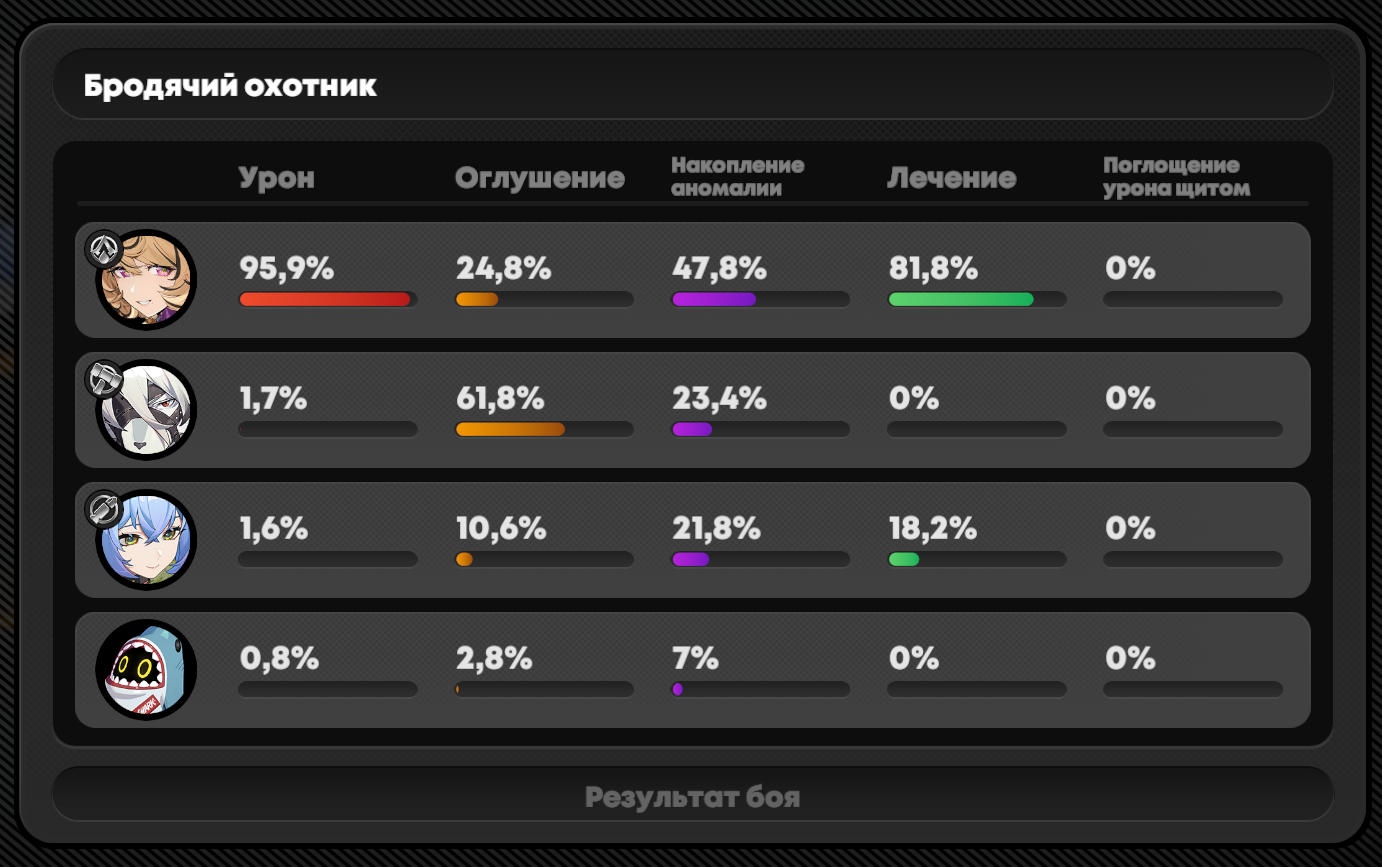Click the 7% anomaly value in Bangboo row
The height and width of the screenshot is (867, 1382).
(695, 658)
